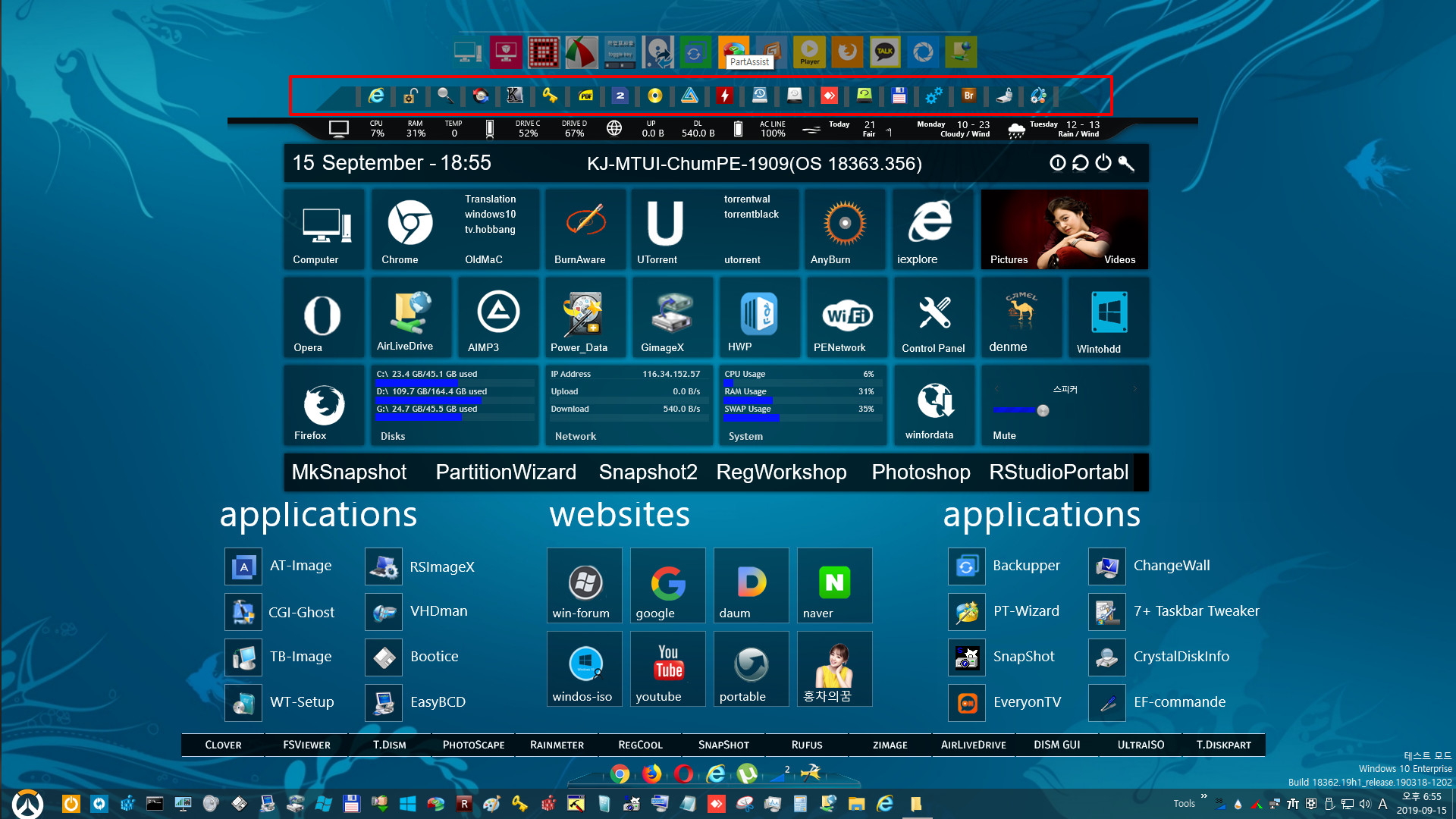Open the orange Firefox icon in top dock
Viewport: 1456px width, 819px height.
click(x=847, y=52)
